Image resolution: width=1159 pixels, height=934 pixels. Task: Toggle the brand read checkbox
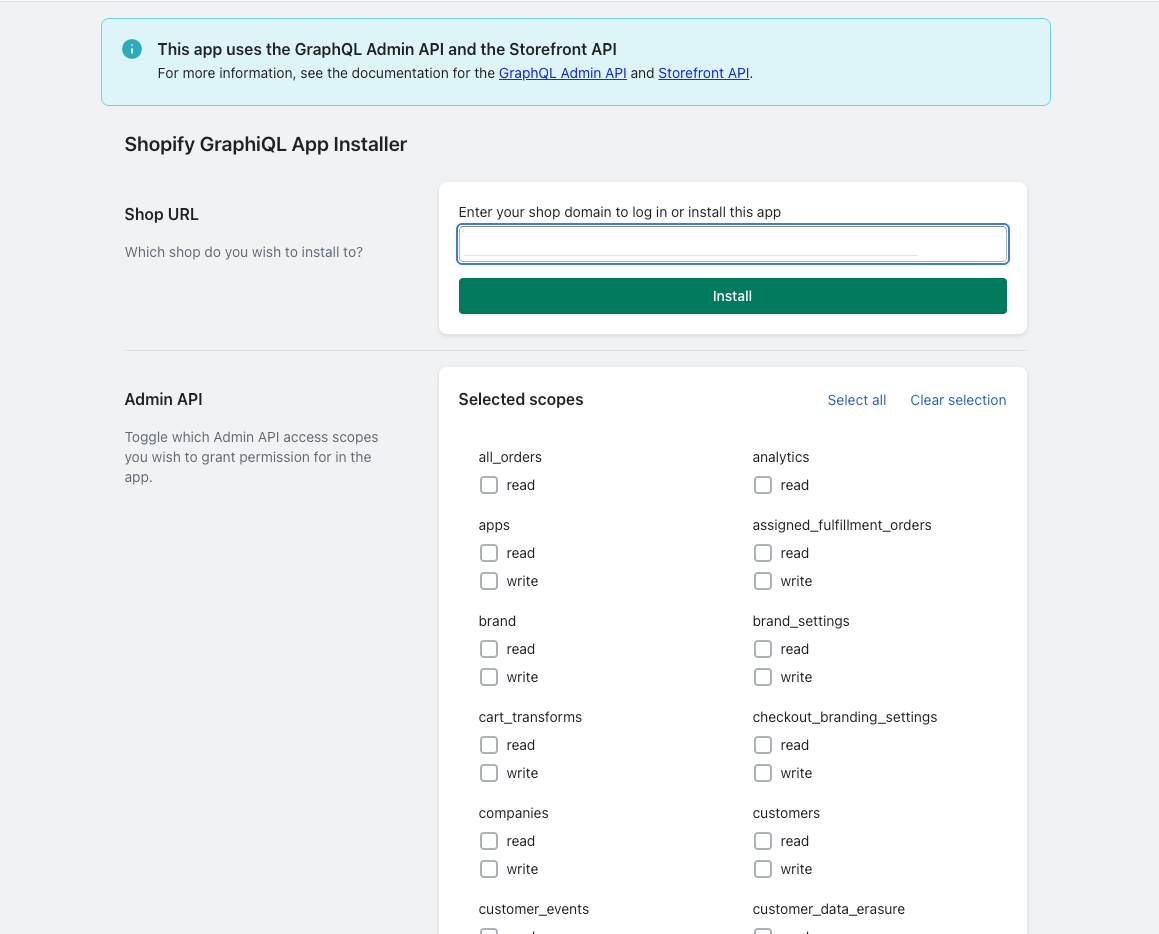point(489,649)
